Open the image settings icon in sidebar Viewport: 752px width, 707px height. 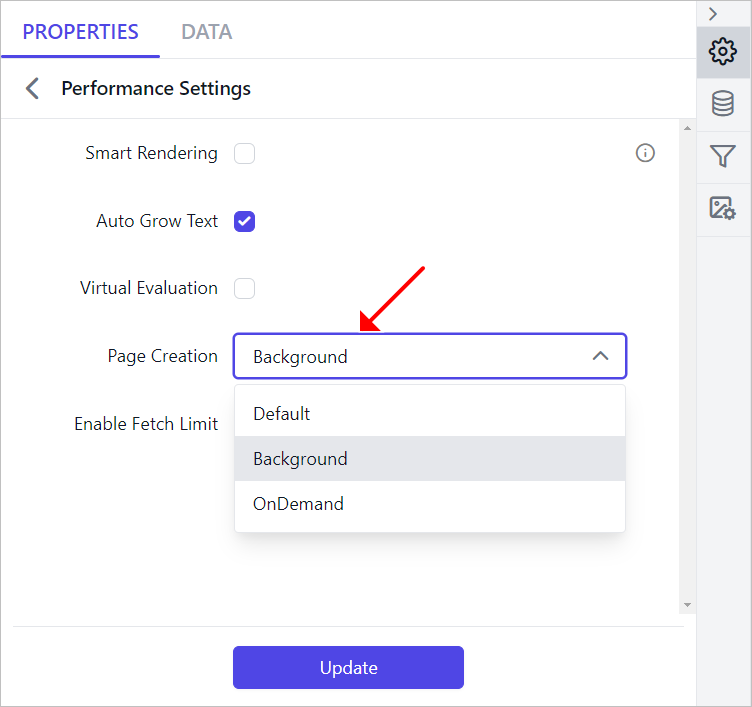tap(722, 209)
